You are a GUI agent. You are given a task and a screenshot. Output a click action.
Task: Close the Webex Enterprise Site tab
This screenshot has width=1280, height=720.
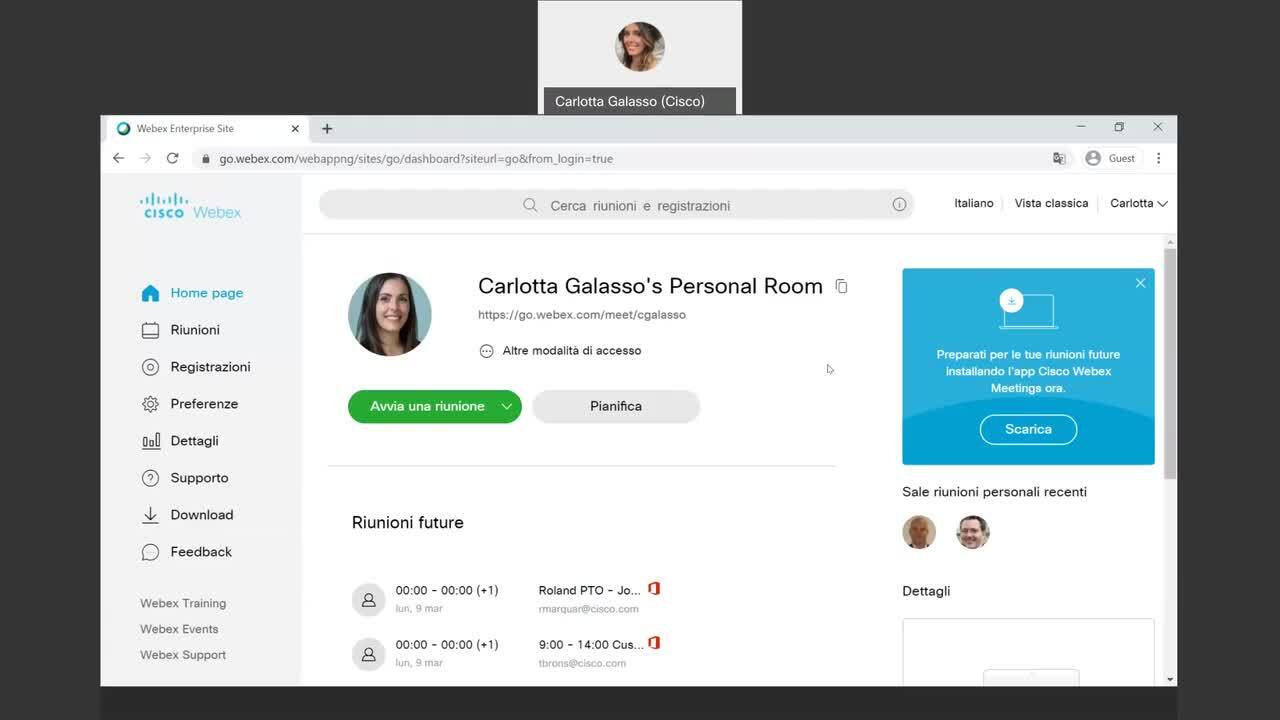(x=295, y=128)
